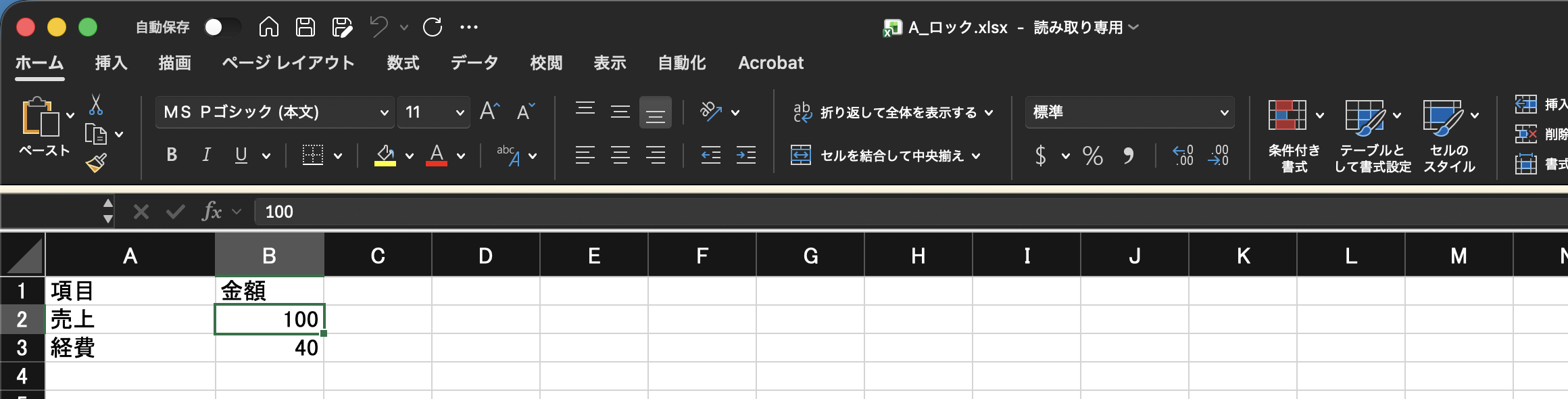Switch to the 数式 tab
1568x399 pixels.
point(403,63)
